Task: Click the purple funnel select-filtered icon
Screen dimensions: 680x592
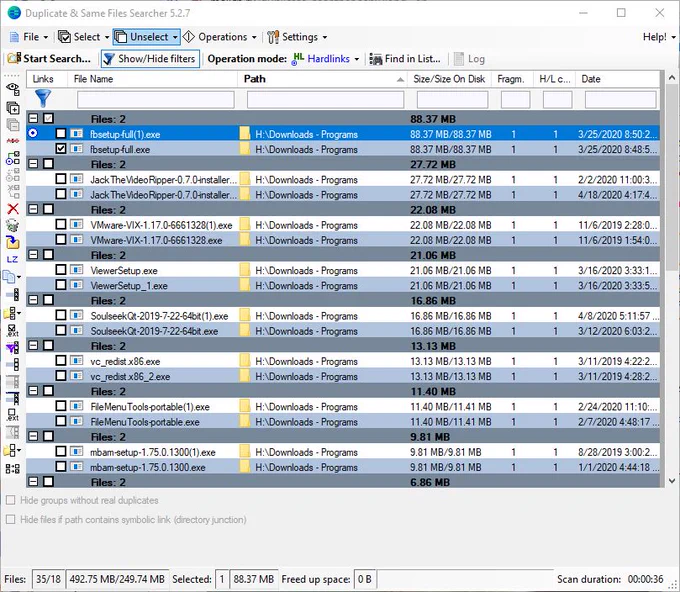Action: [x=13, y=347]
